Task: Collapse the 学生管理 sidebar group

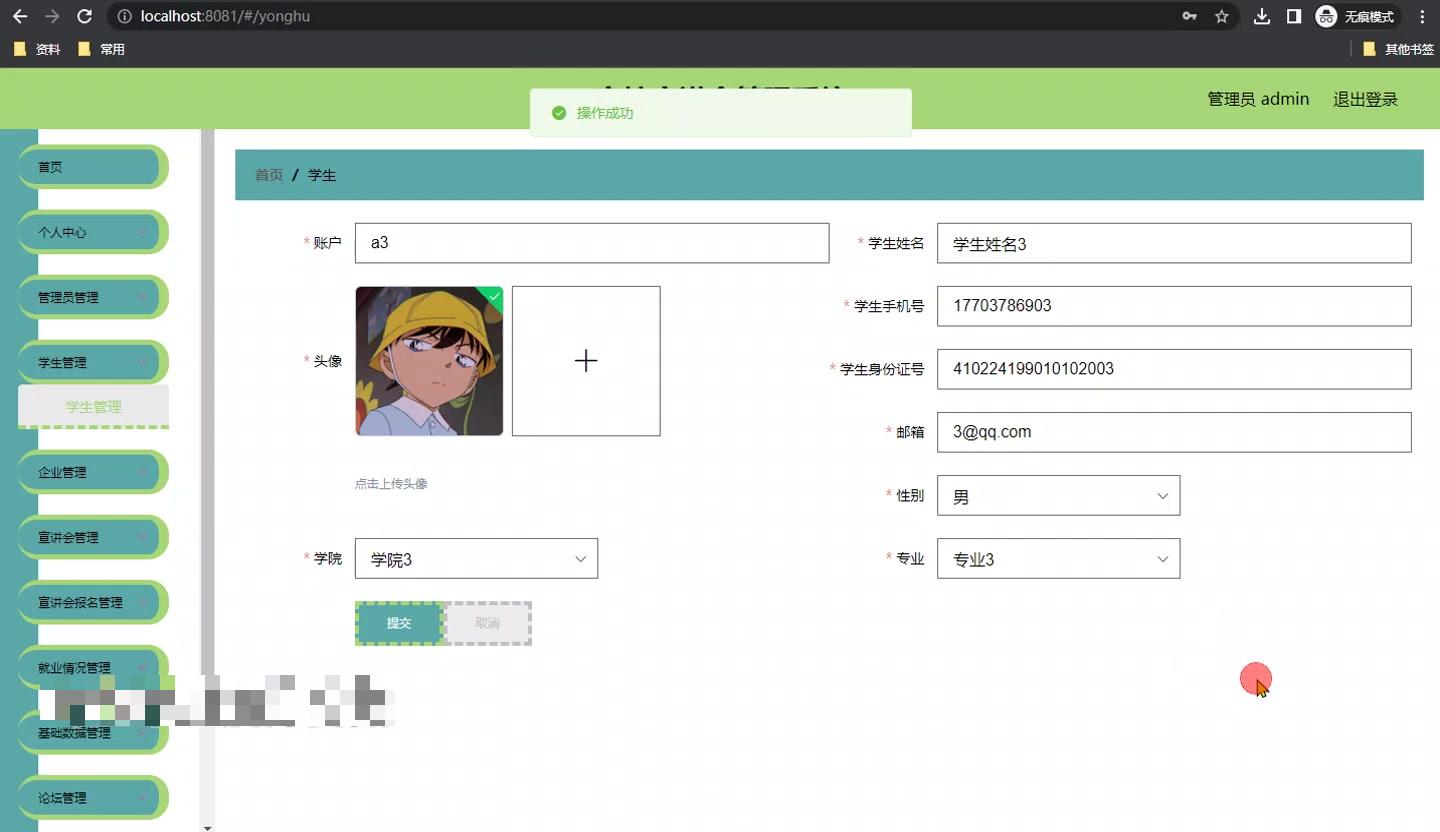Action: (92, 362)
